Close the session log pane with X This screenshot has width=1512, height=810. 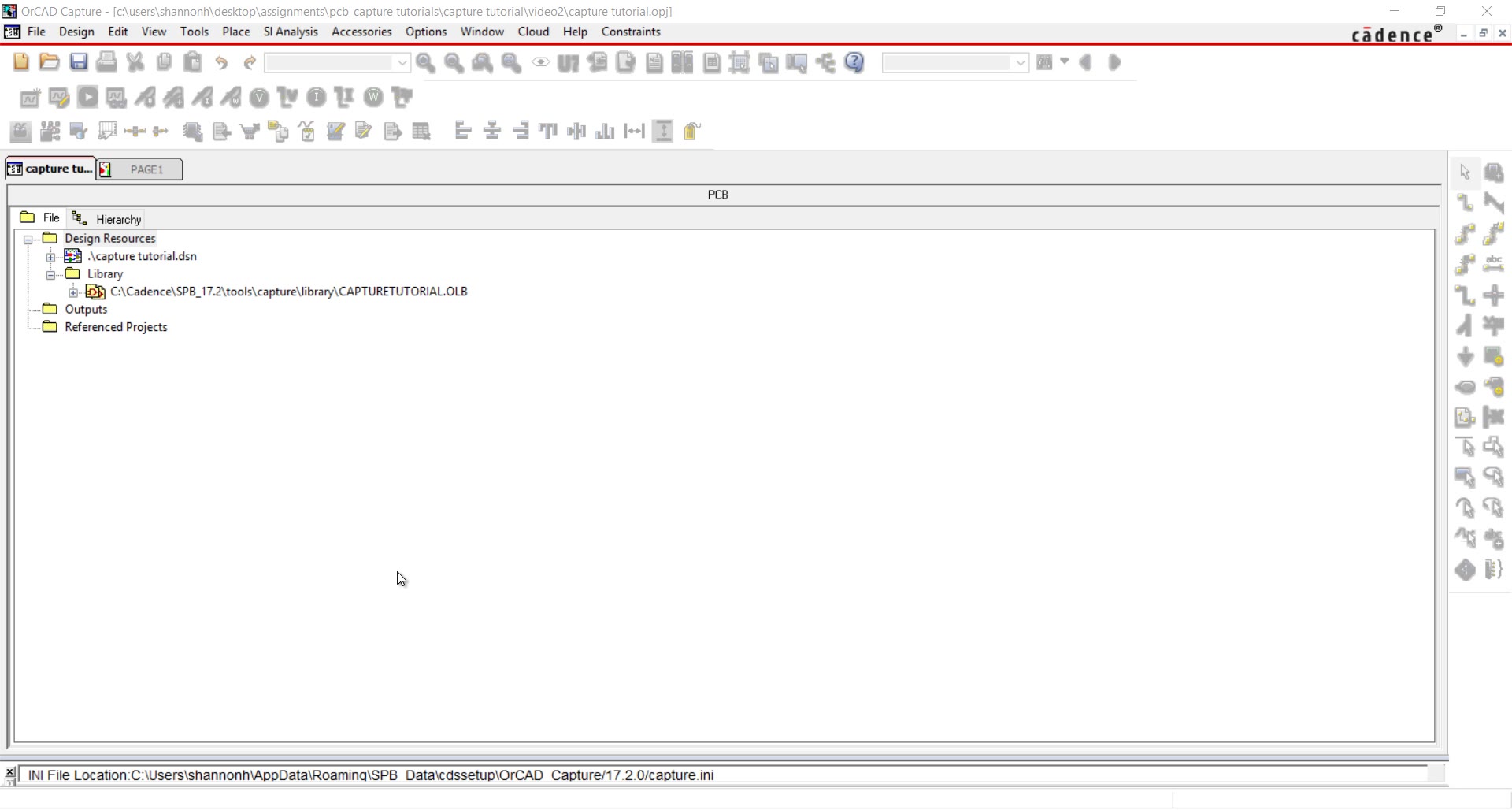[9, 772]
